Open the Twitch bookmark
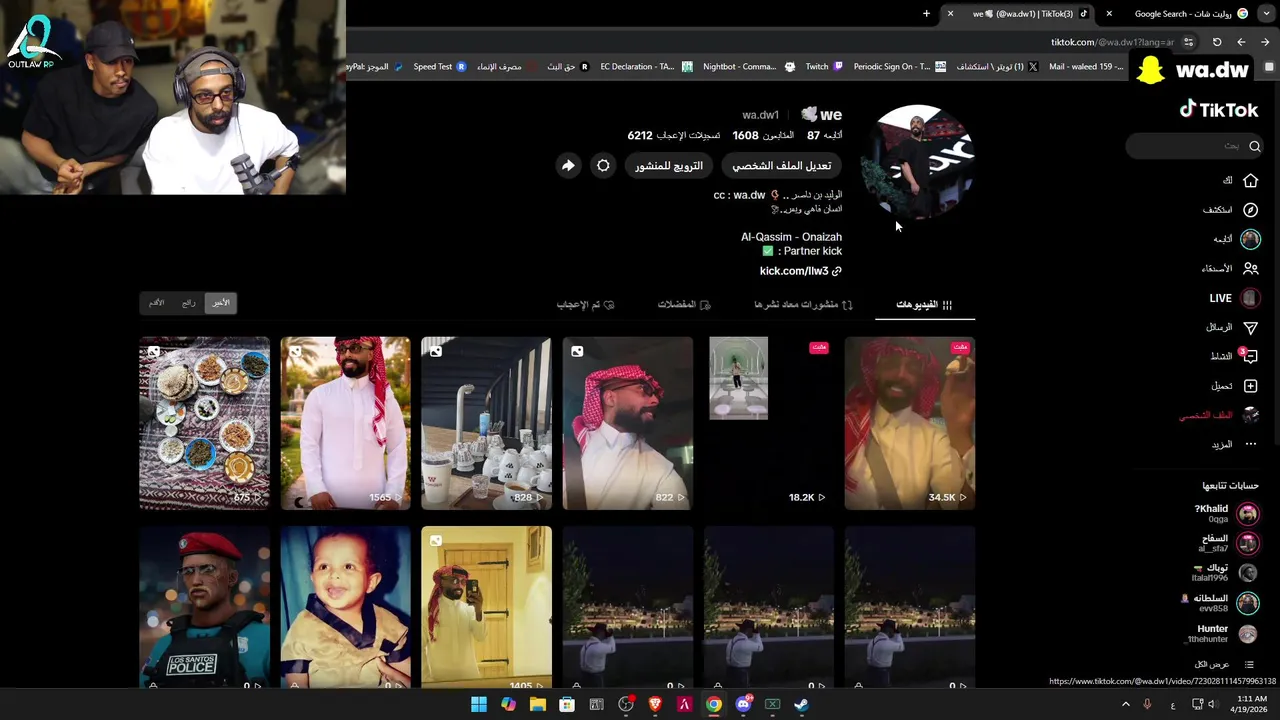1280x720 pixels. click(x=823, y=67)
